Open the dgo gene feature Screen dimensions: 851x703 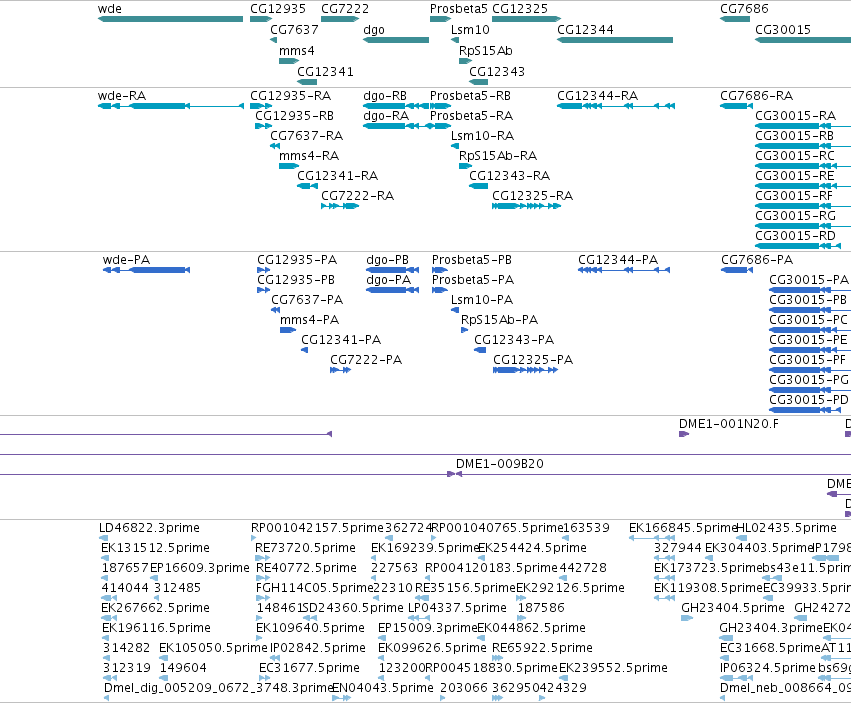pos(396,40)
